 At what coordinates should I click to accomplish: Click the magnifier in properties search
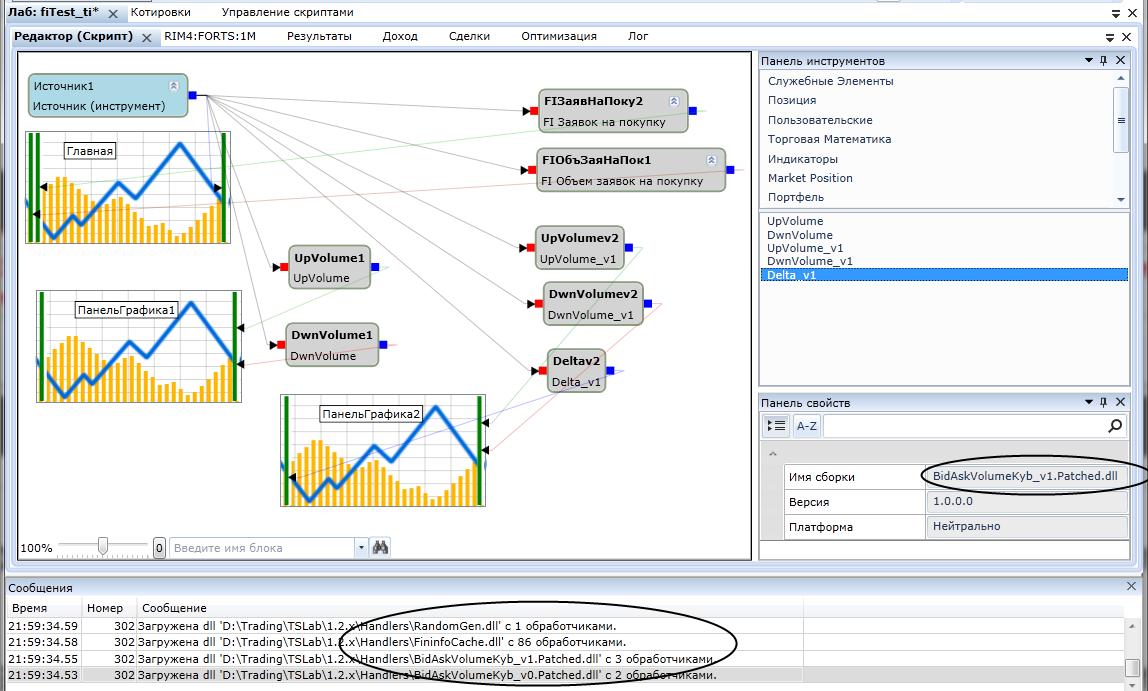click(1115, 426)
